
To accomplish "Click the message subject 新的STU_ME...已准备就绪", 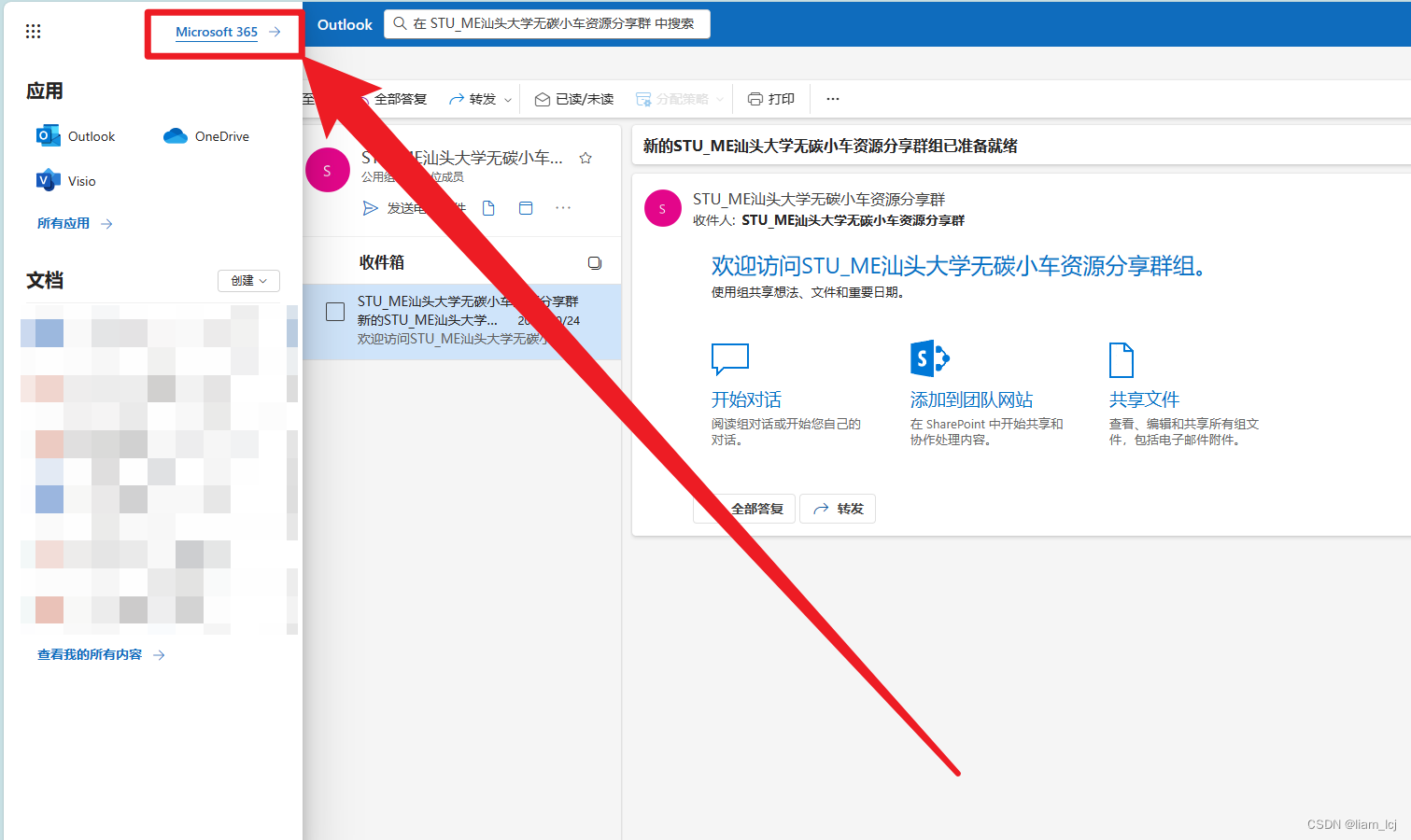I will pyautogui.click(x=830, y=146).
